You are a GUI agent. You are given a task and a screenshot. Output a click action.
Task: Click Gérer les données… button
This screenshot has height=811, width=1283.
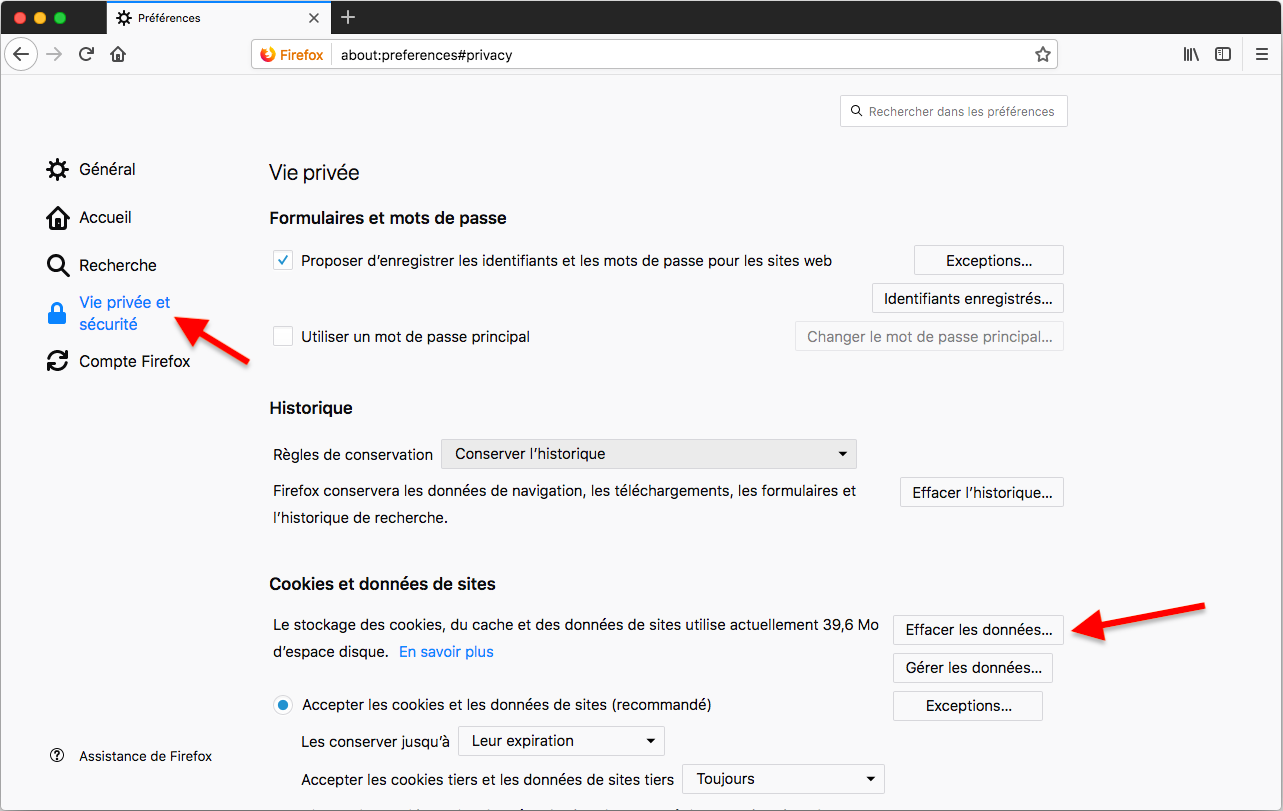(x=973, y=668)
